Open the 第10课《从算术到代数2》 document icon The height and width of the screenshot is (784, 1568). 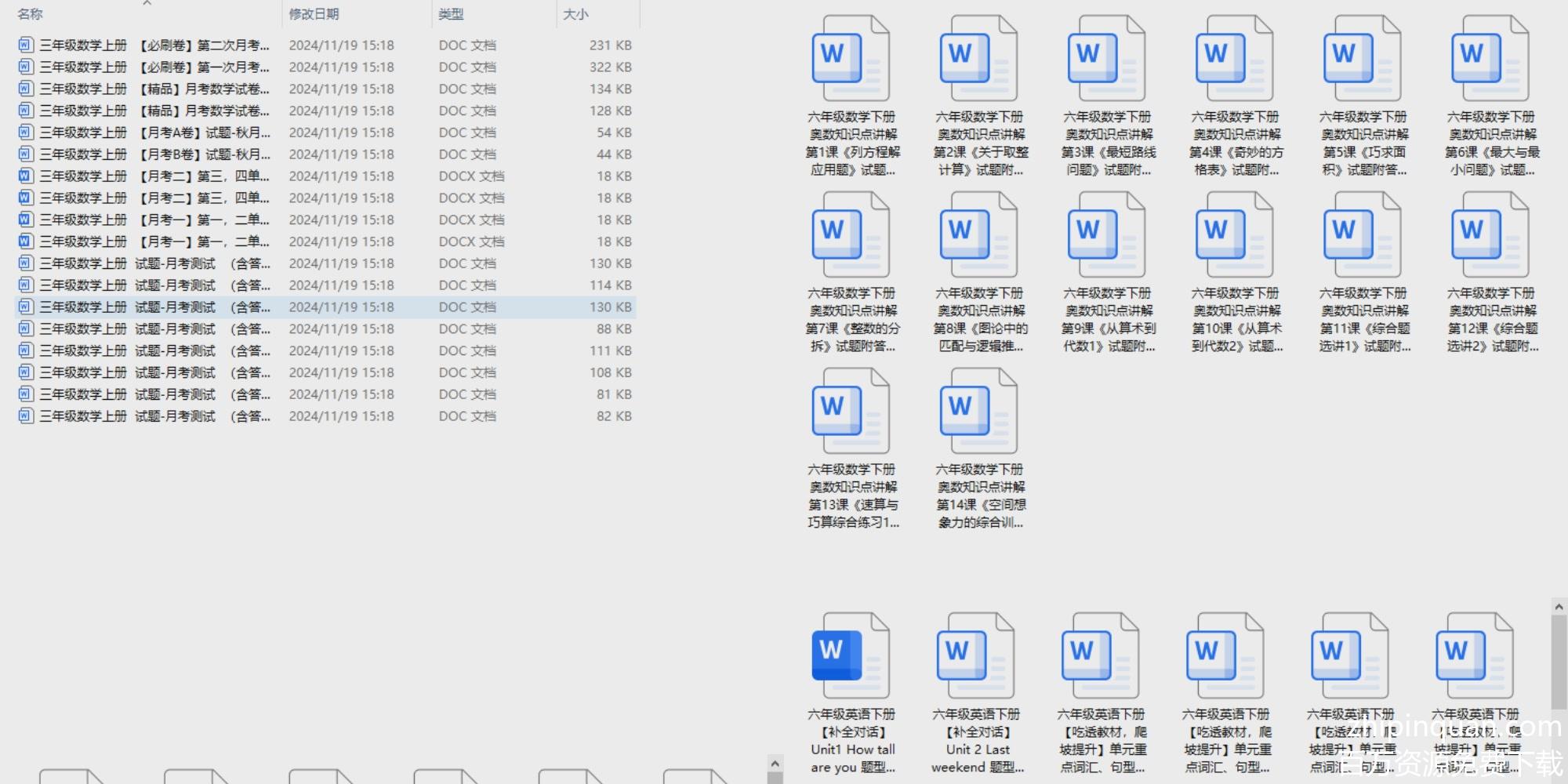coord(1234,235)
